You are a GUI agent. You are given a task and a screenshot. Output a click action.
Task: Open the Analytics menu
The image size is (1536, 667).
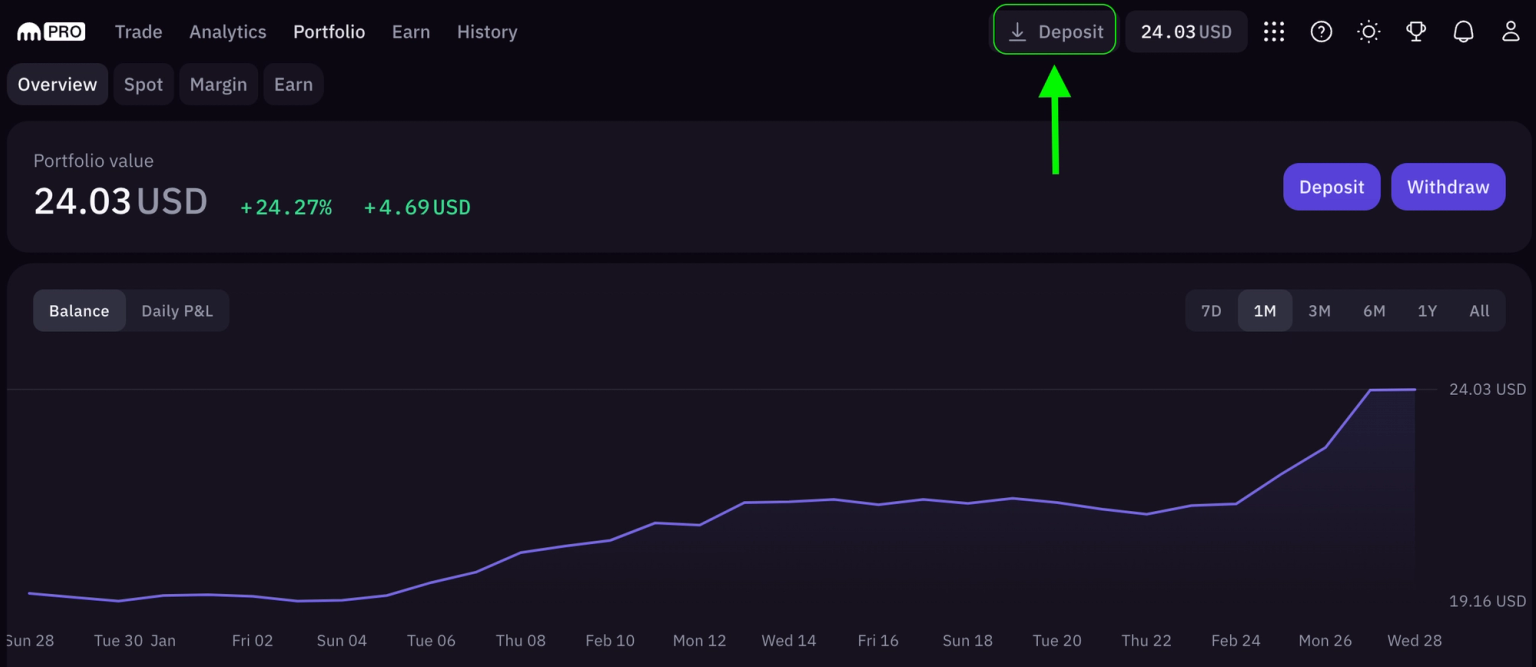click(228, 32)
